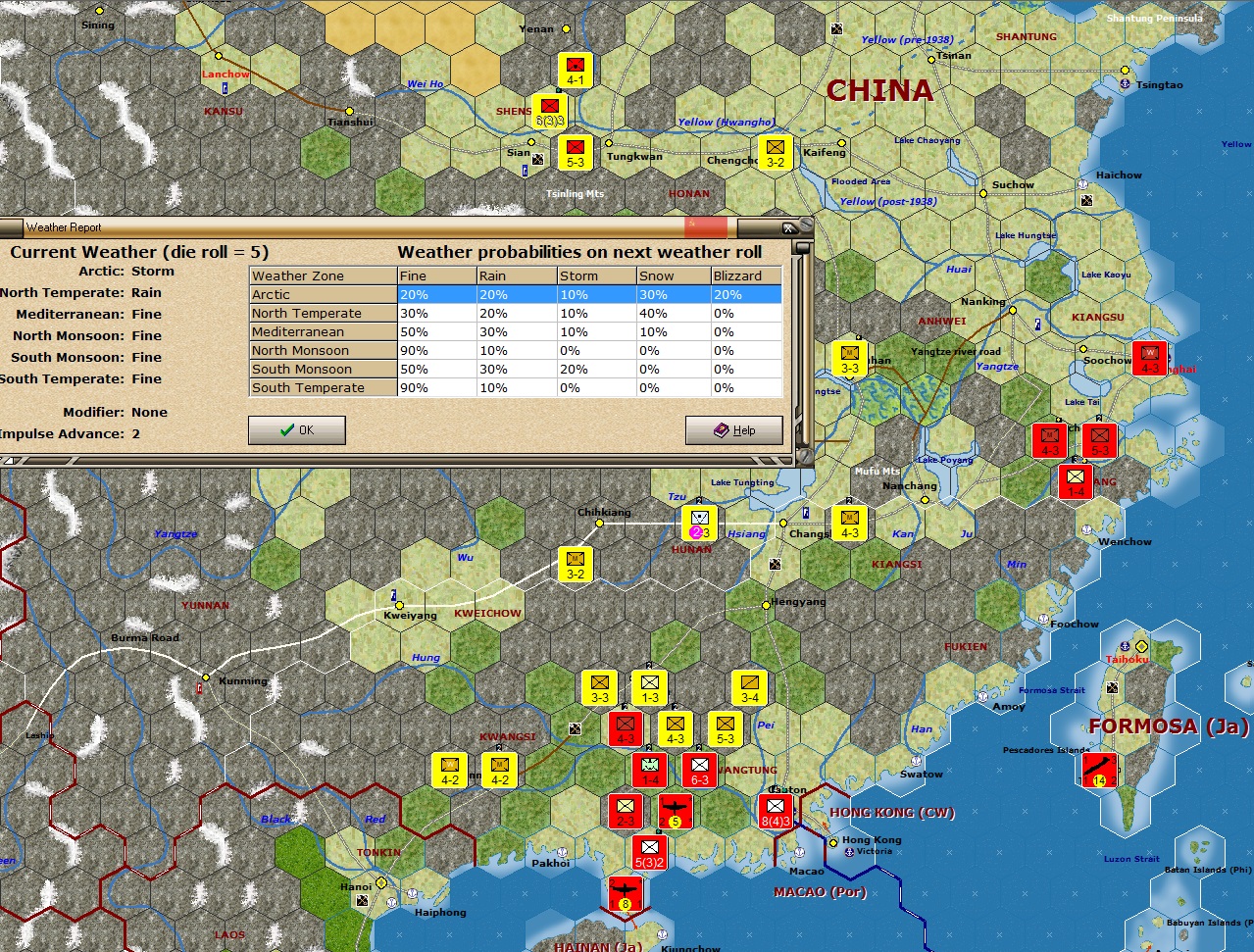Screen dimensions: 1254x952
Task: Click OK in the Weather Report dialog
Action: [x=297, y=429]
